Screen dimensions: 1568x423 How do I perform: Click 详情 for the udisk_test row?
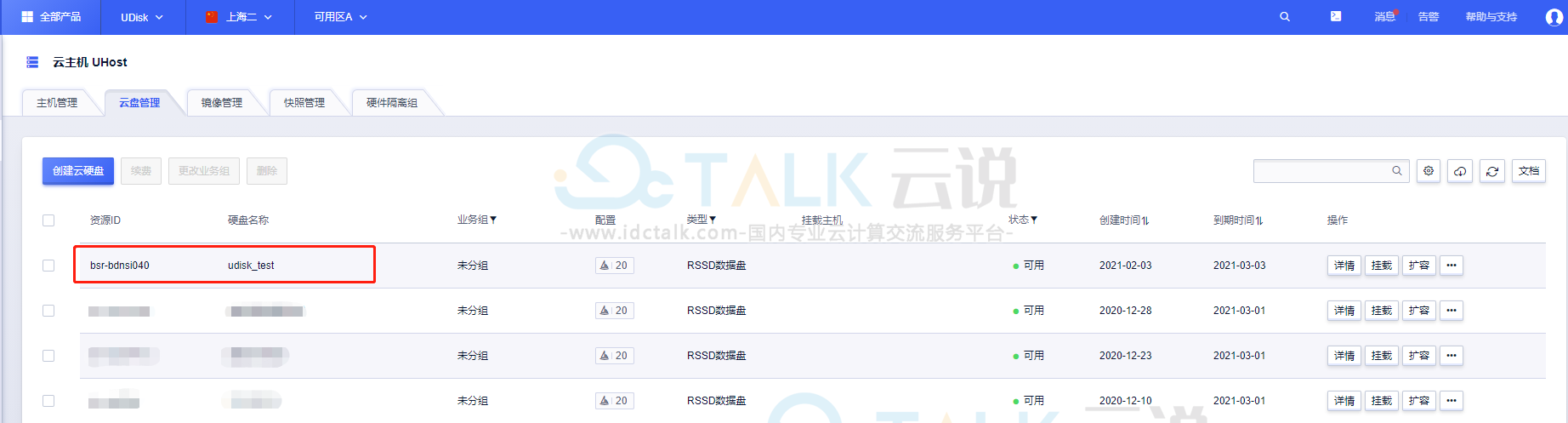(1344, 266)
